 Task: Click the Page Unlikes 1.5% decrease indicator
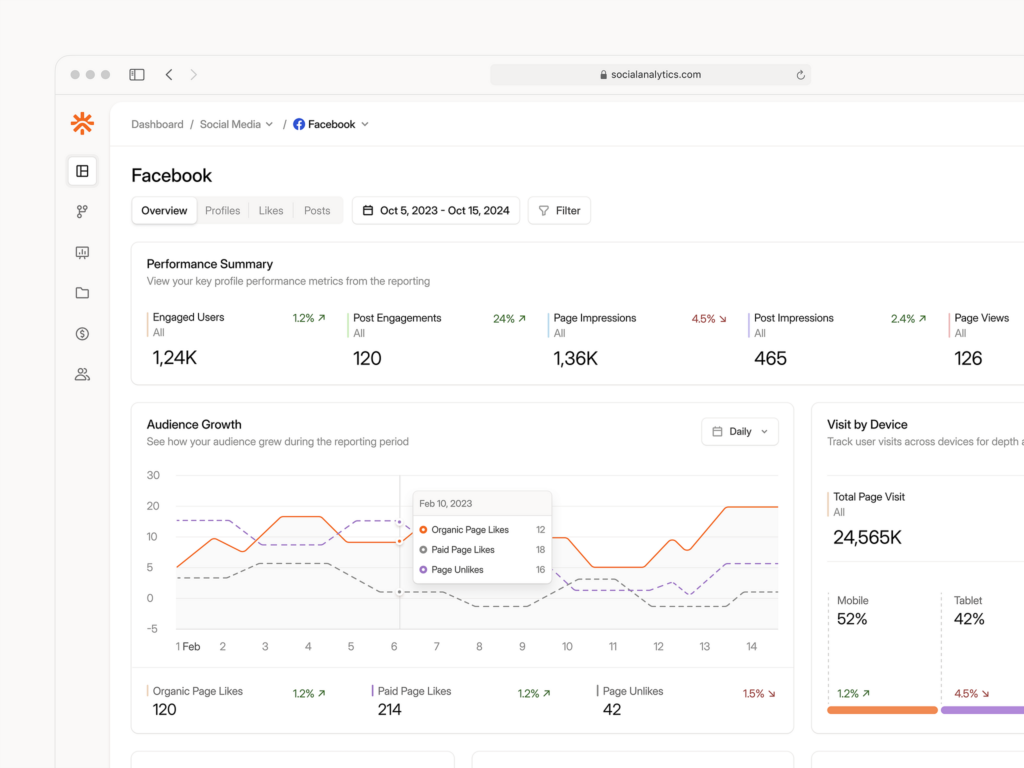(760, 694)
